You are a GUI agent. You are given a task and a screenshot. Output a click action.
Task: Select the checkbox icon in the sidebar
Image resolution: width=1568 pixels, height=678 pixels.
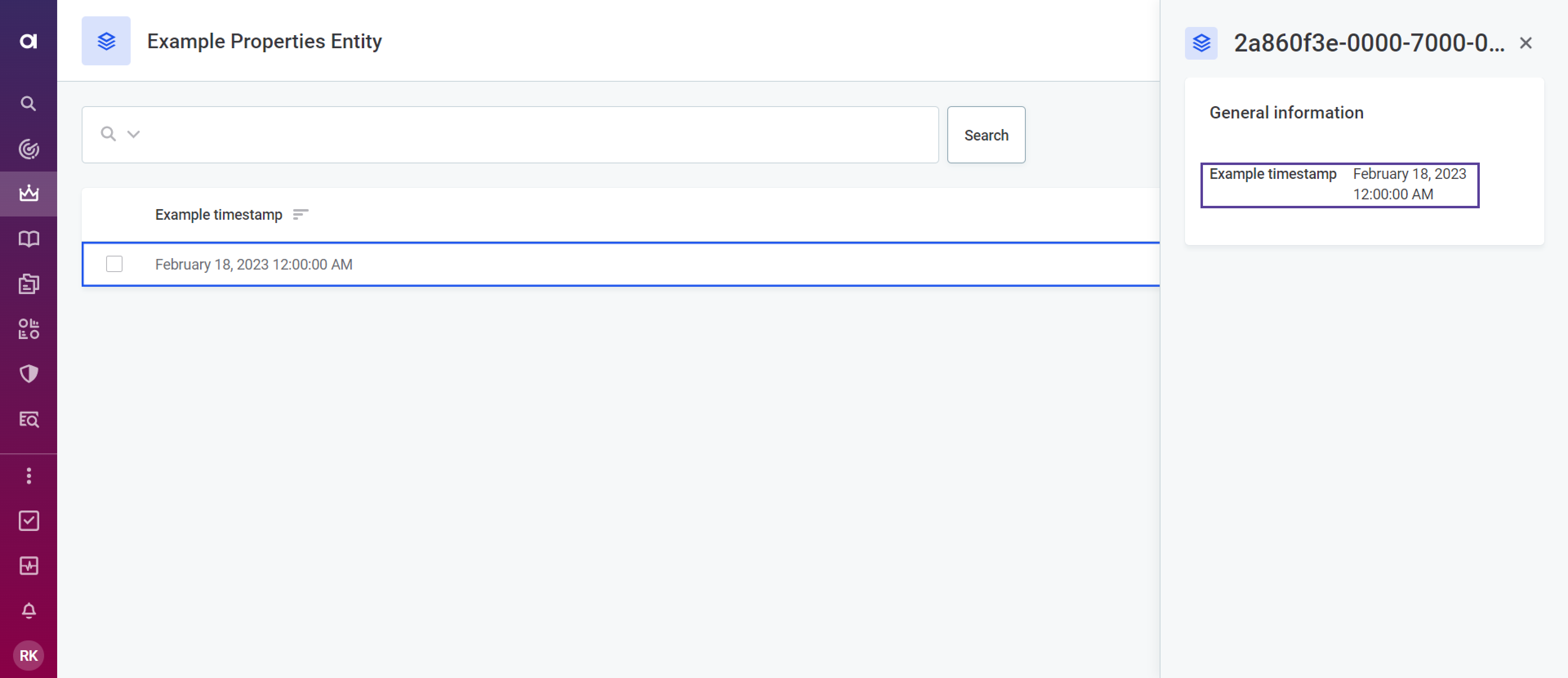pyautogui.click(x=28, y=520)
